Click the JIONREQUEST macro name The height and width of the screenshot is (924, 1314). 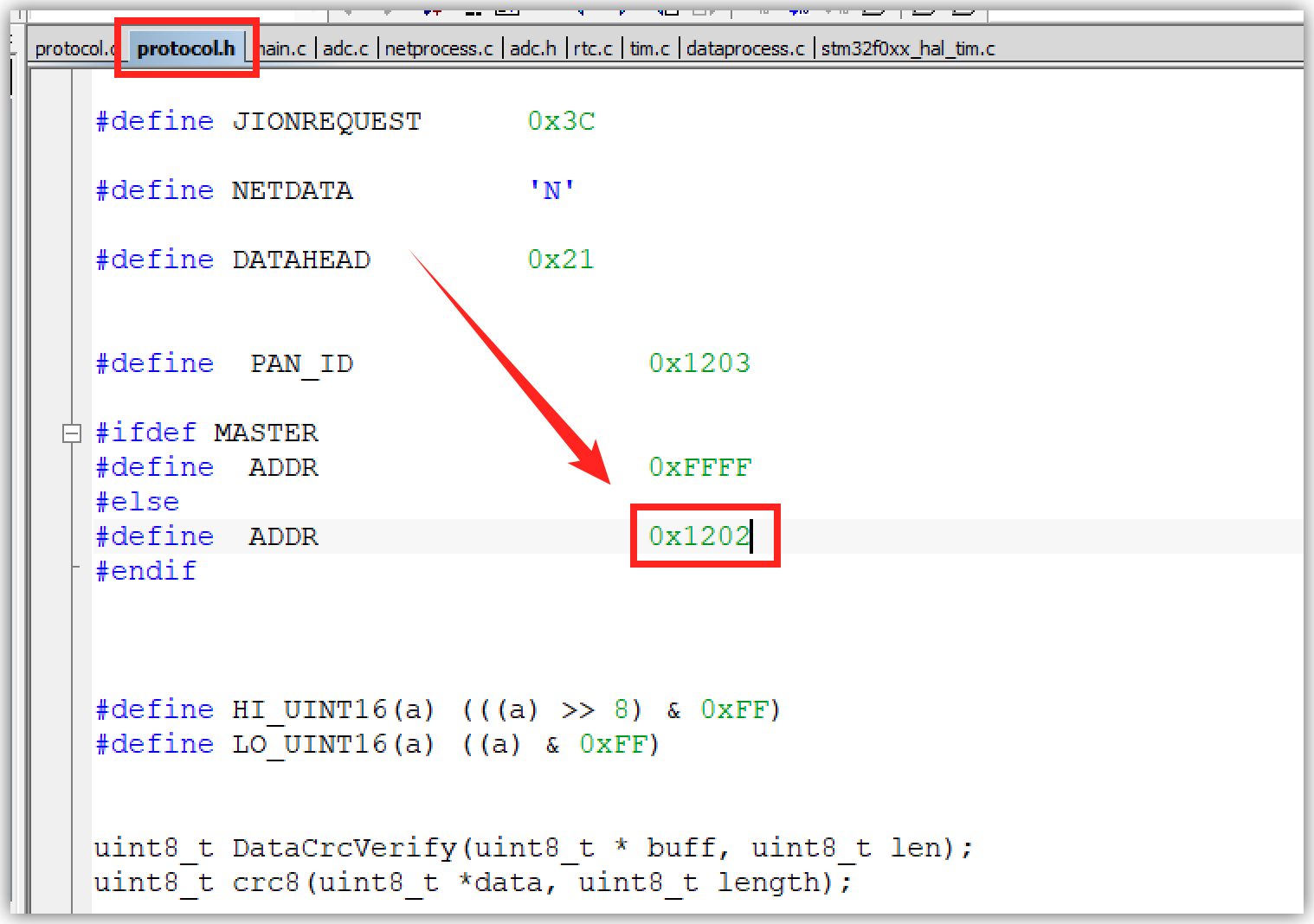coord(326,121)
